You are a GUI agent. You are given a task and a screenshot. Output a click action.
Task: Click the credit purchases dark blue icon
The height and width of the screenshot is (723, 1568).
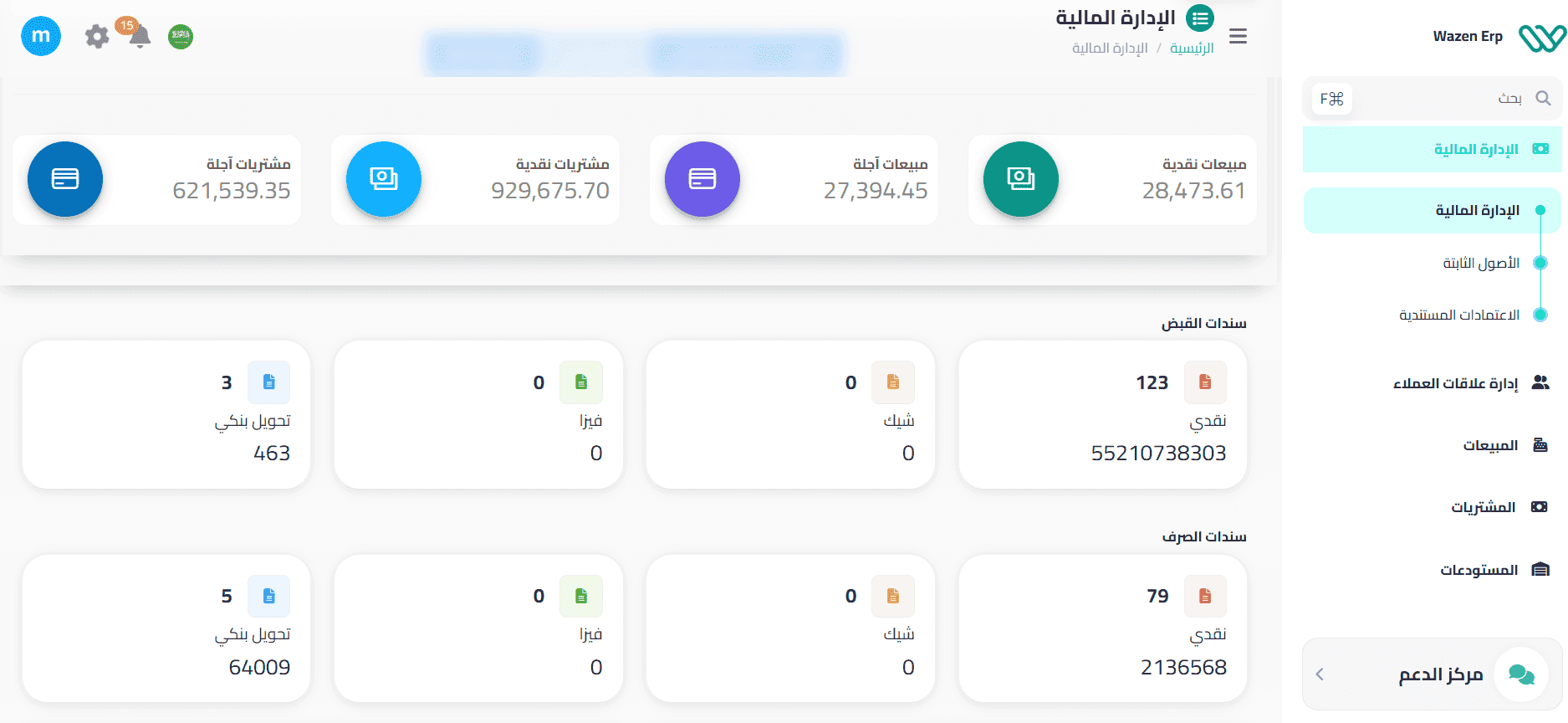[x=65, y=179]
